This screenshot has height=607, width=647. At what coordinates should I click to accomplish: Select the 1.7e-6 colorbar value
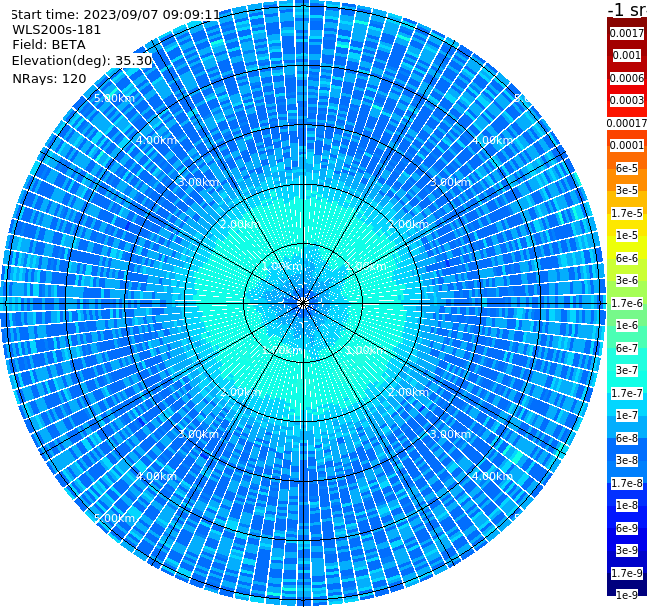point(627,303)
